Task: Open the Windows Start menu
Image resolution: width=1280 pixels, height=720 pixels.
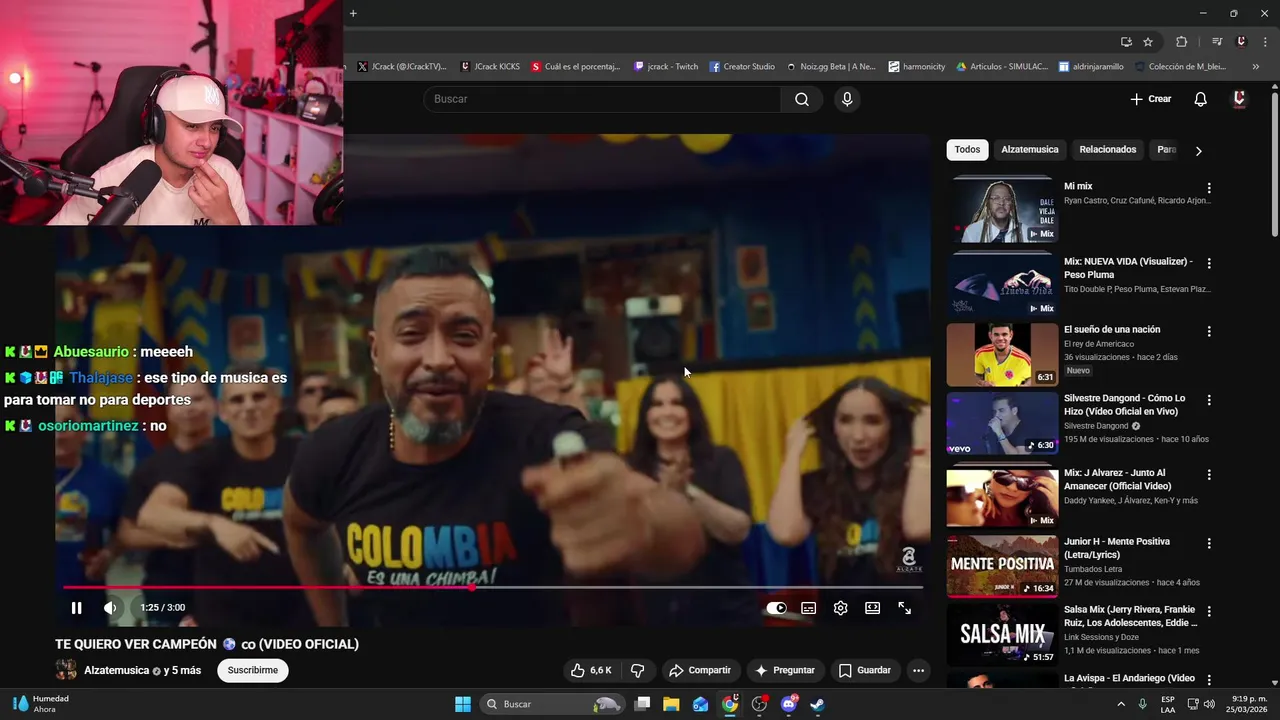Action: point(463,704)
